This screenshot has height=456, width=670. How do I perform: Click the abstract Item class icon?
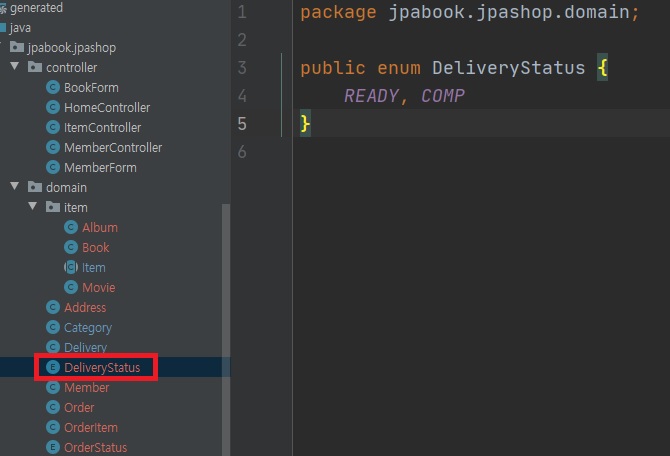71,268
